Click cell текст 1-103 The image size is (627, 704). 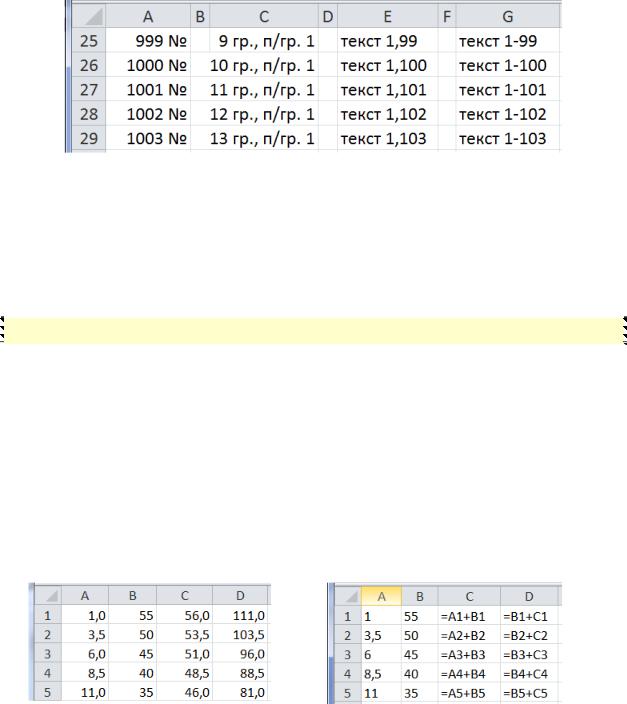[508, 138]
